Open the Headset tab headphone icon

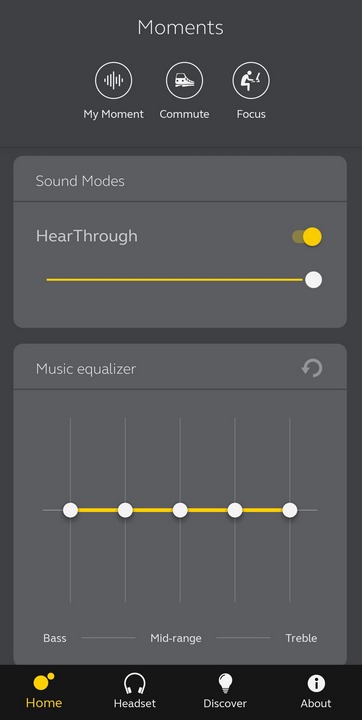point(135,684)
